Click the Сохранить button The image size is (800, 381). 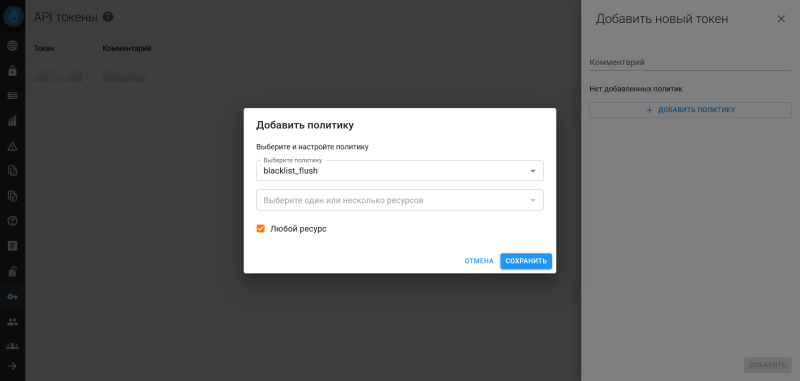click(x=526, y=261)
